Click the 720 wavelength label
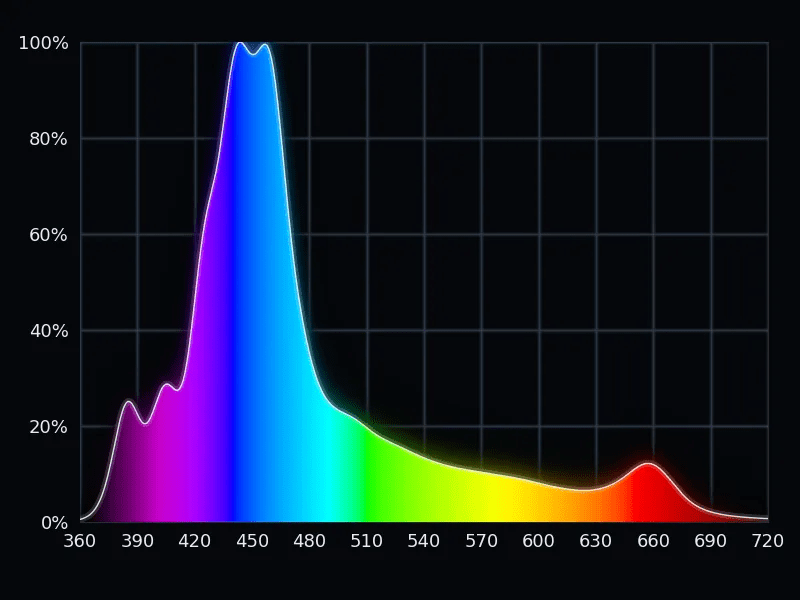800x600 pixels. (768, 541)
